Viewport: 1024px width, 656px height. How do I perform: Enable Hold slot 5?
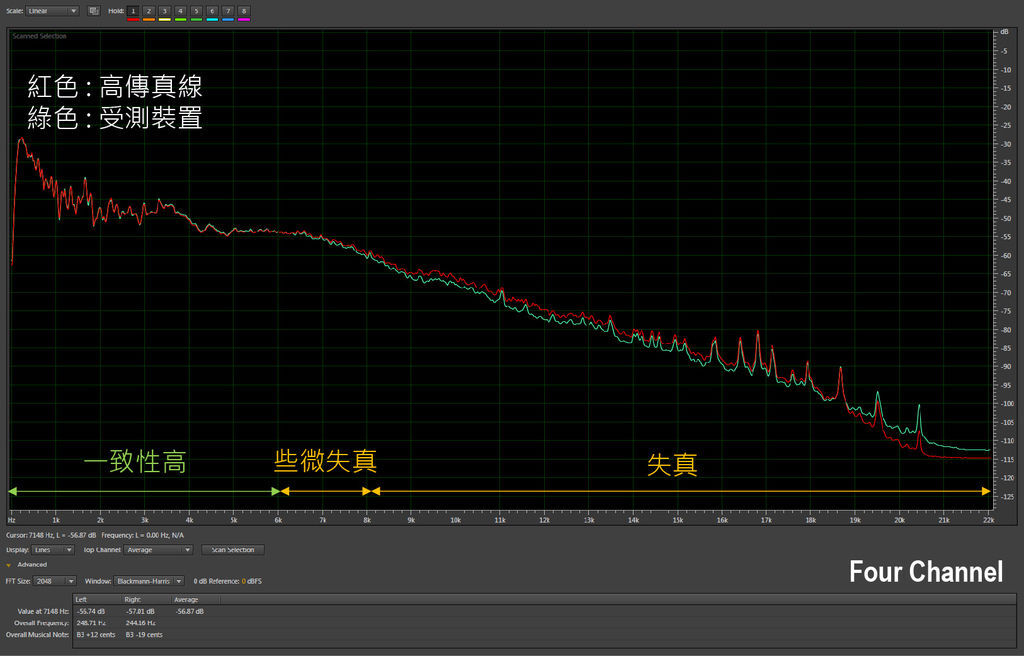click(197, 10)
